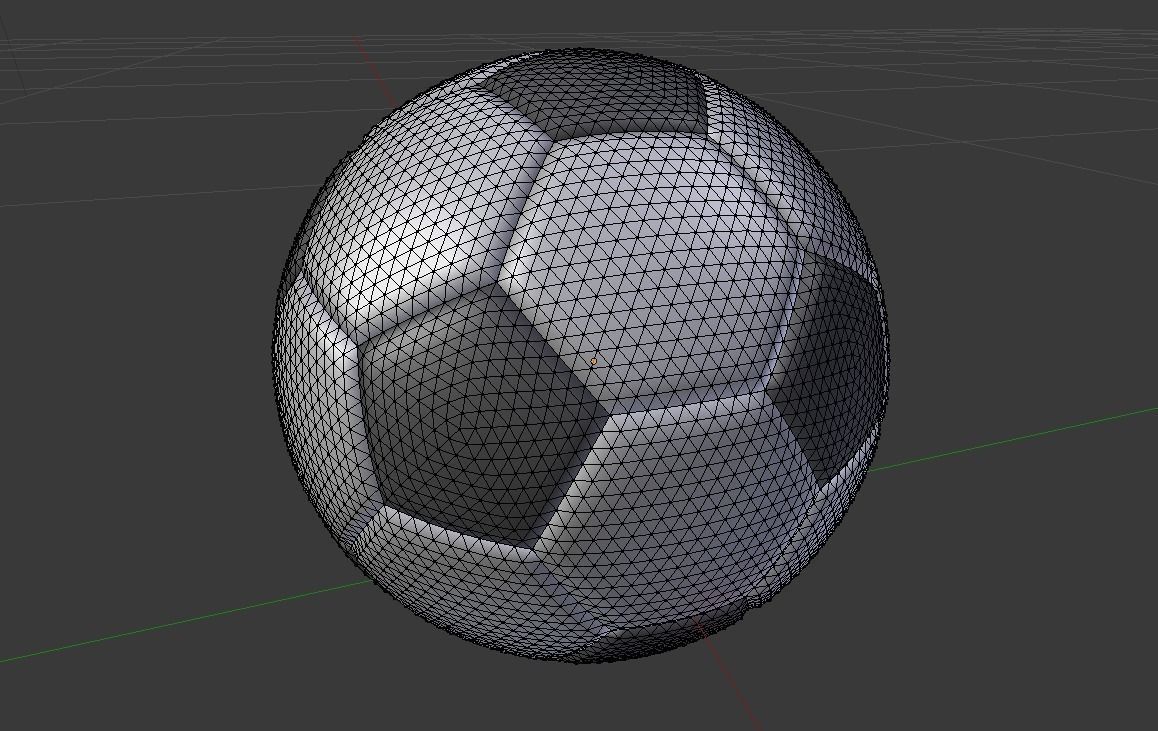Screen dimensions: 1158x731
Task: Click the orange origin dot on the ball
Action: (x=594, y=361)
